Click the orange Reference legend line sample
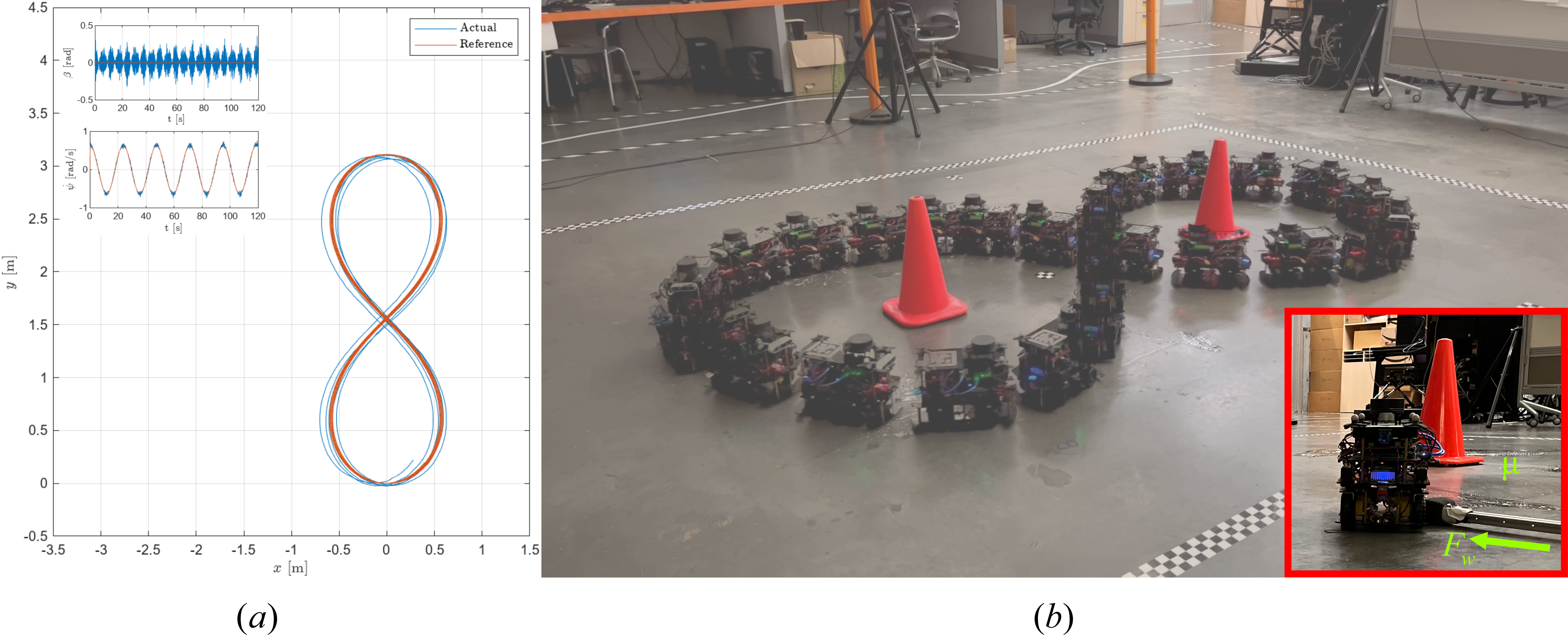This screenshot has height=642, width=1568. (435, 44)
